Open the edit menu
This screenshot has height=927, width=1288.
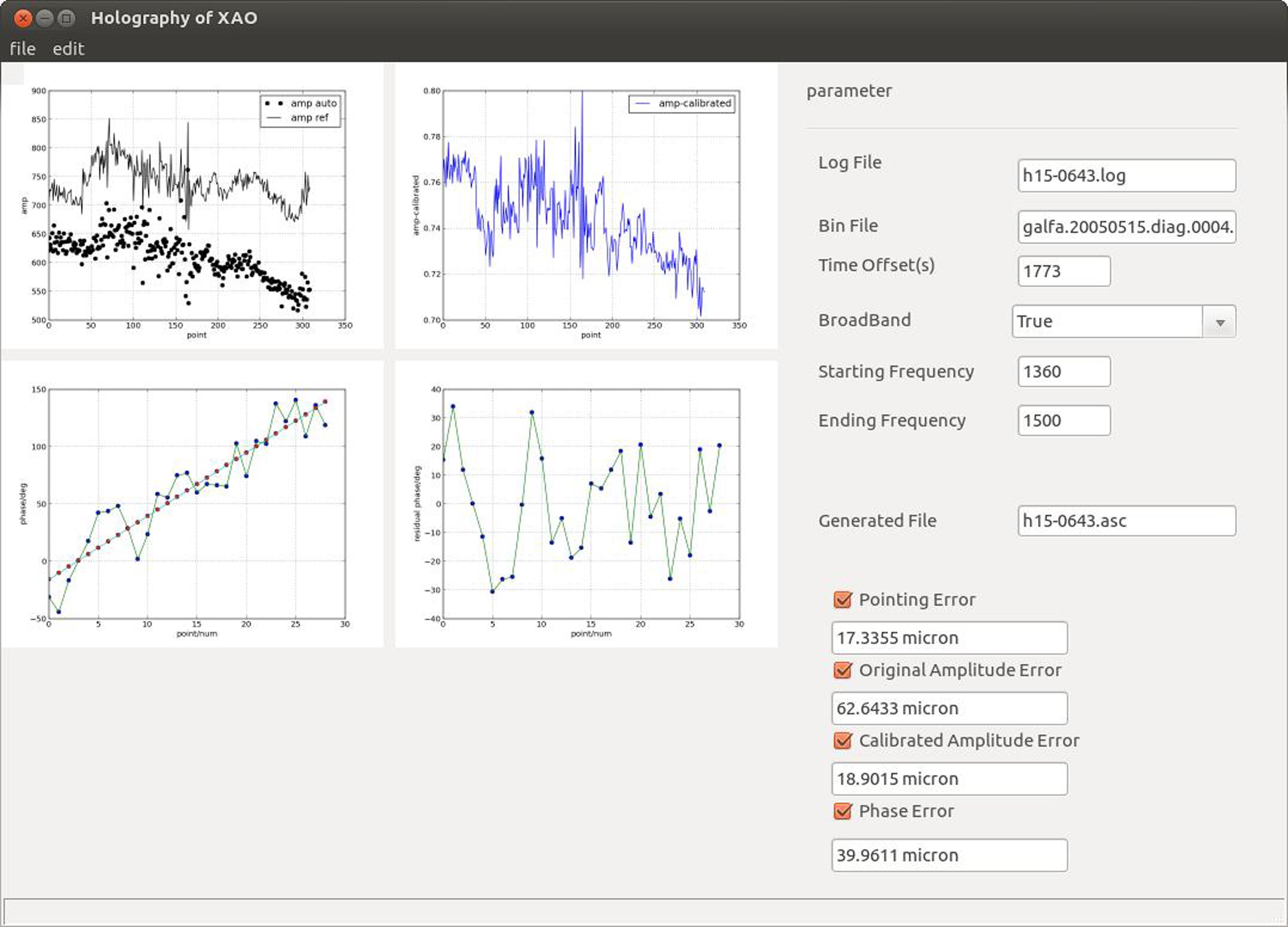[x=68, y=49]
